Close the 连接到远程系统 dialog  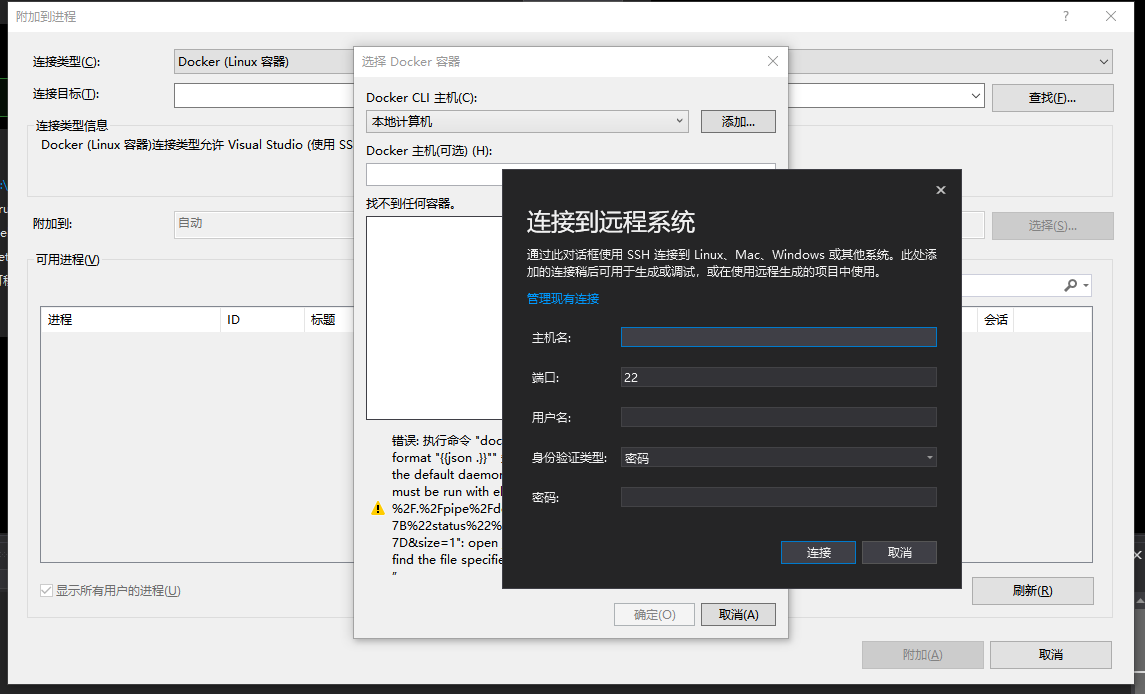click(941, 190)
